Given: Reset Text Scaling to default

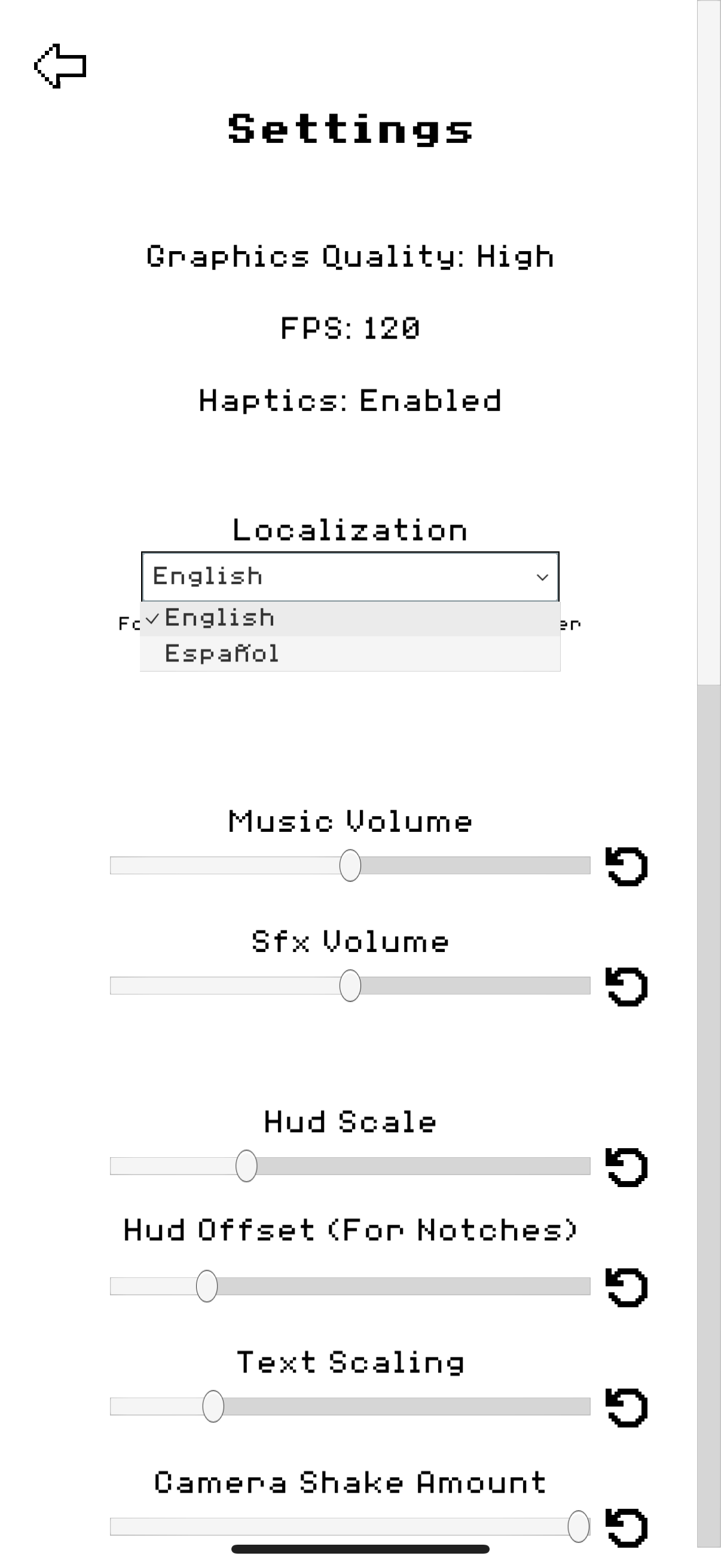Looking at the screenshot, I should click(627, 1407).
